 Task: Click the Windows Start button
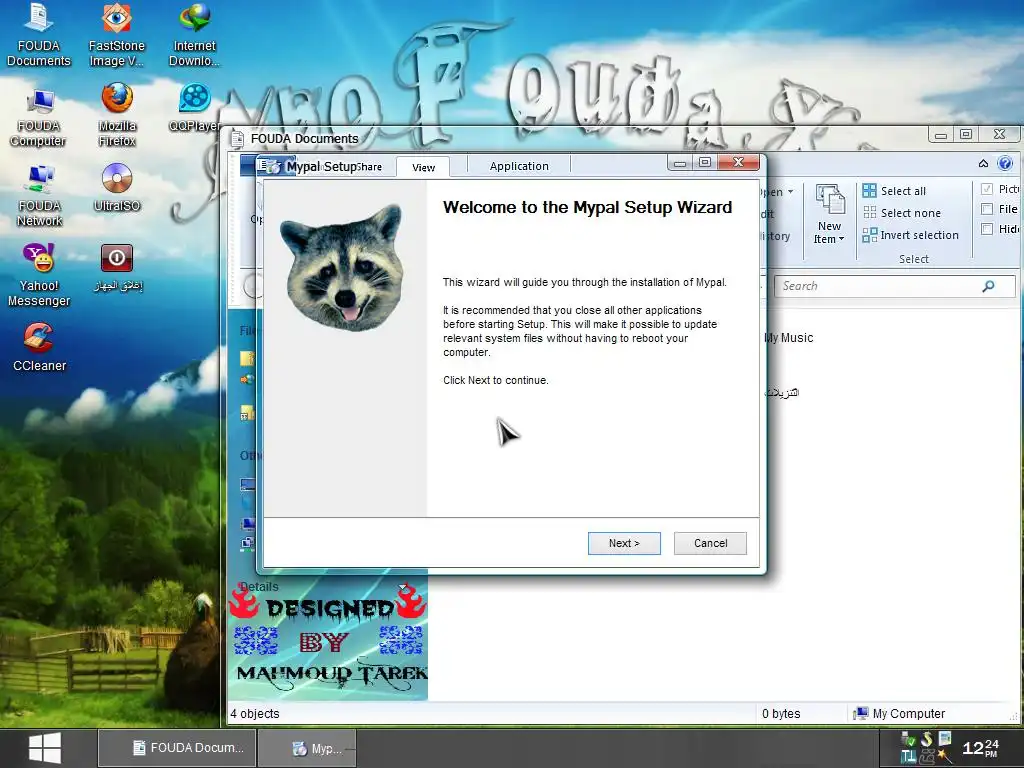click(45, 748)
